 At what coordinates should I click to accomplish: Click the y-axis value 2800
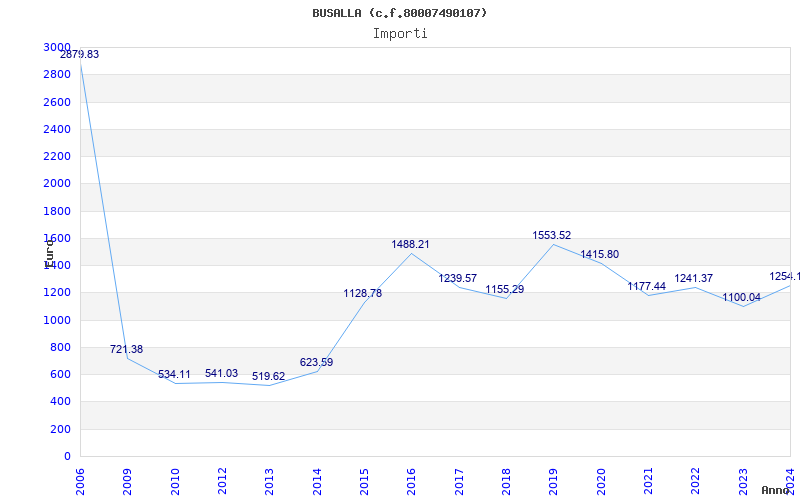pos(57,74)
